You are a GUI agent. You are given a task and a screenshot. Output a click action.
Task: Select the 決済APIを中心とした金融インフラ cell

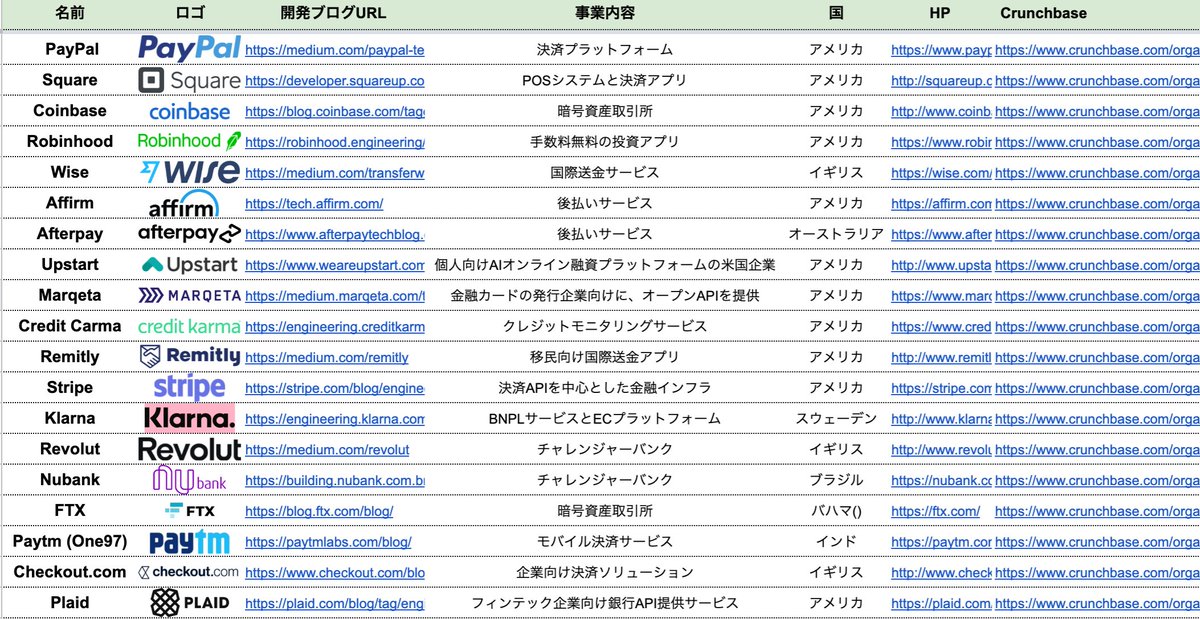(x=605, y=388)
